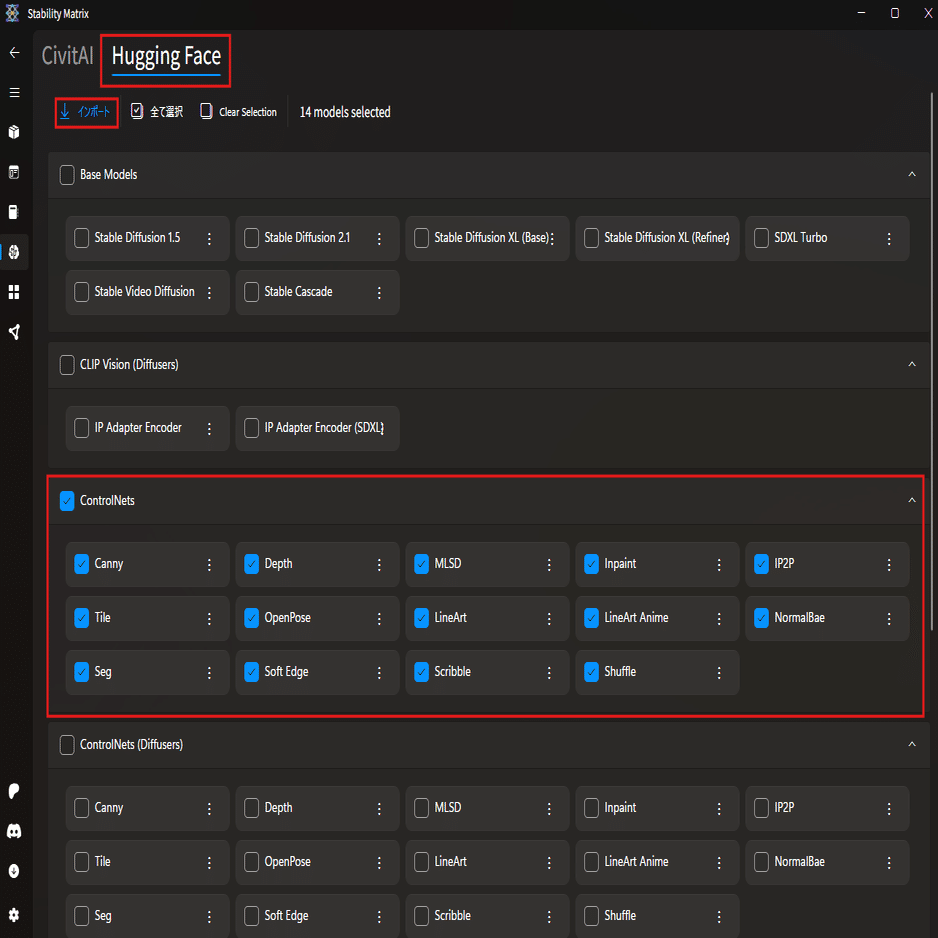
Task: Open the menu dots for ControlNets MLSD
Action: click(549, 565)
